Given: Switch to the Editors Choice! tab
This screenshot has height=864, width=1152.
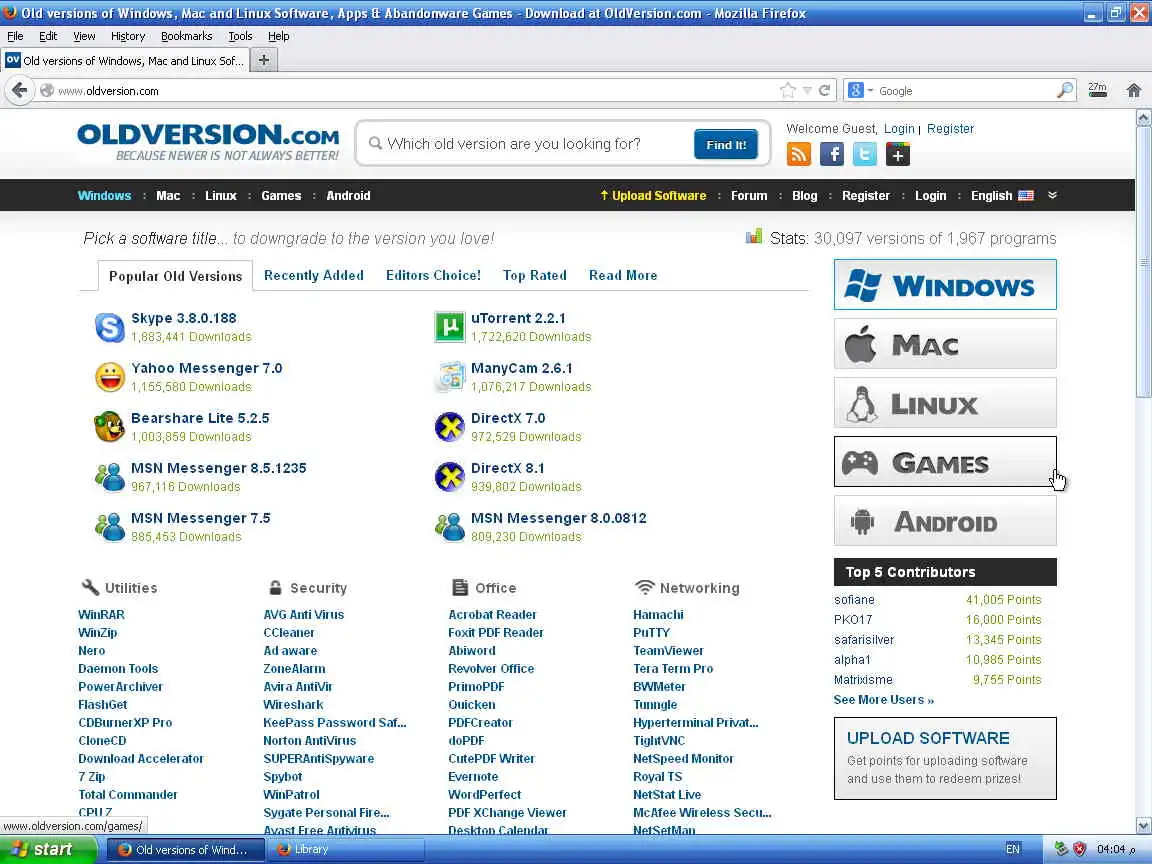Looking at the screenshot, I should tap(433, 276).
